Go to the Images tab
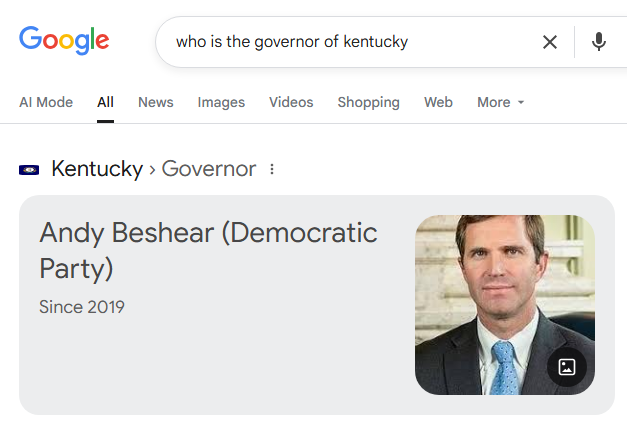The image size is (627, 426). coord(221,102)
